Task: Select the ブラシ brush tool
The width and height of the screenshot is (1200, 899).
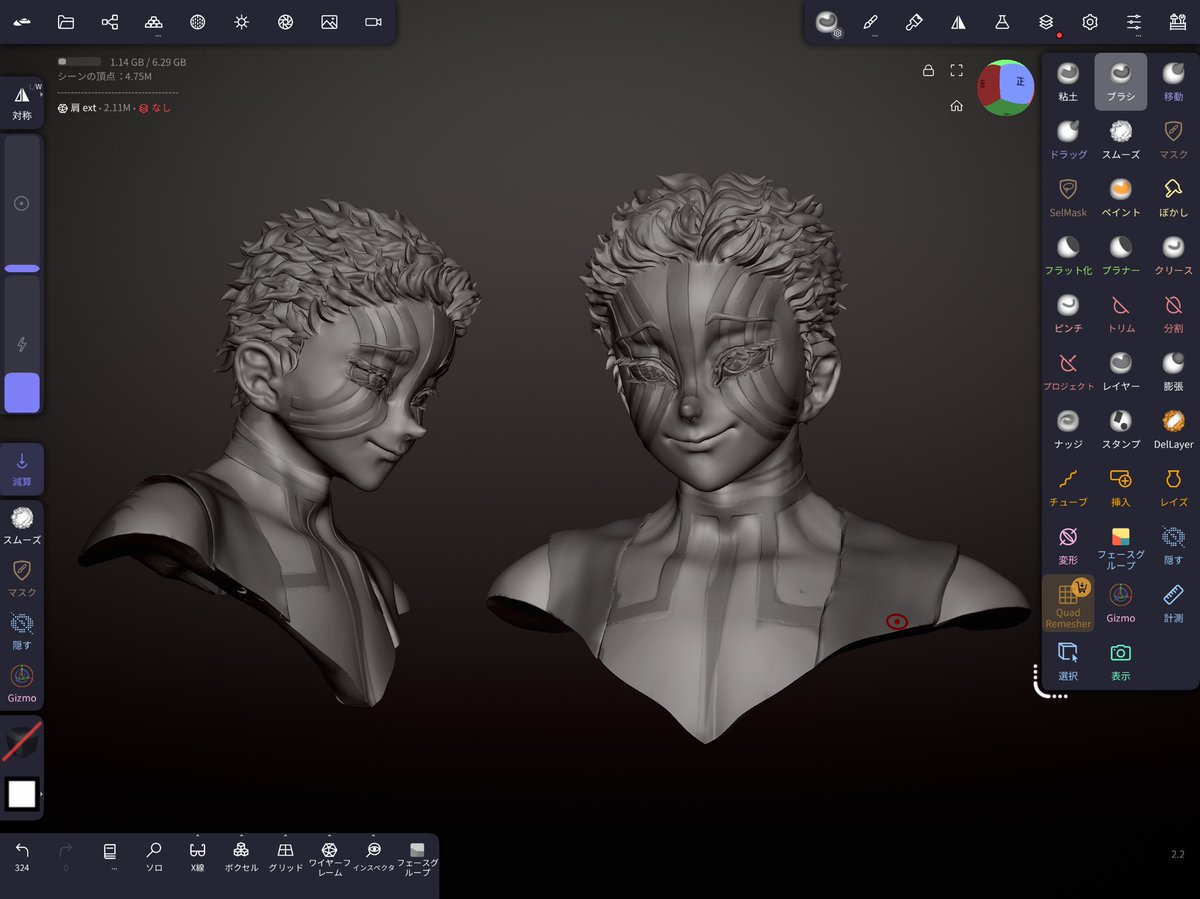Action: (x=1121, y=82)
